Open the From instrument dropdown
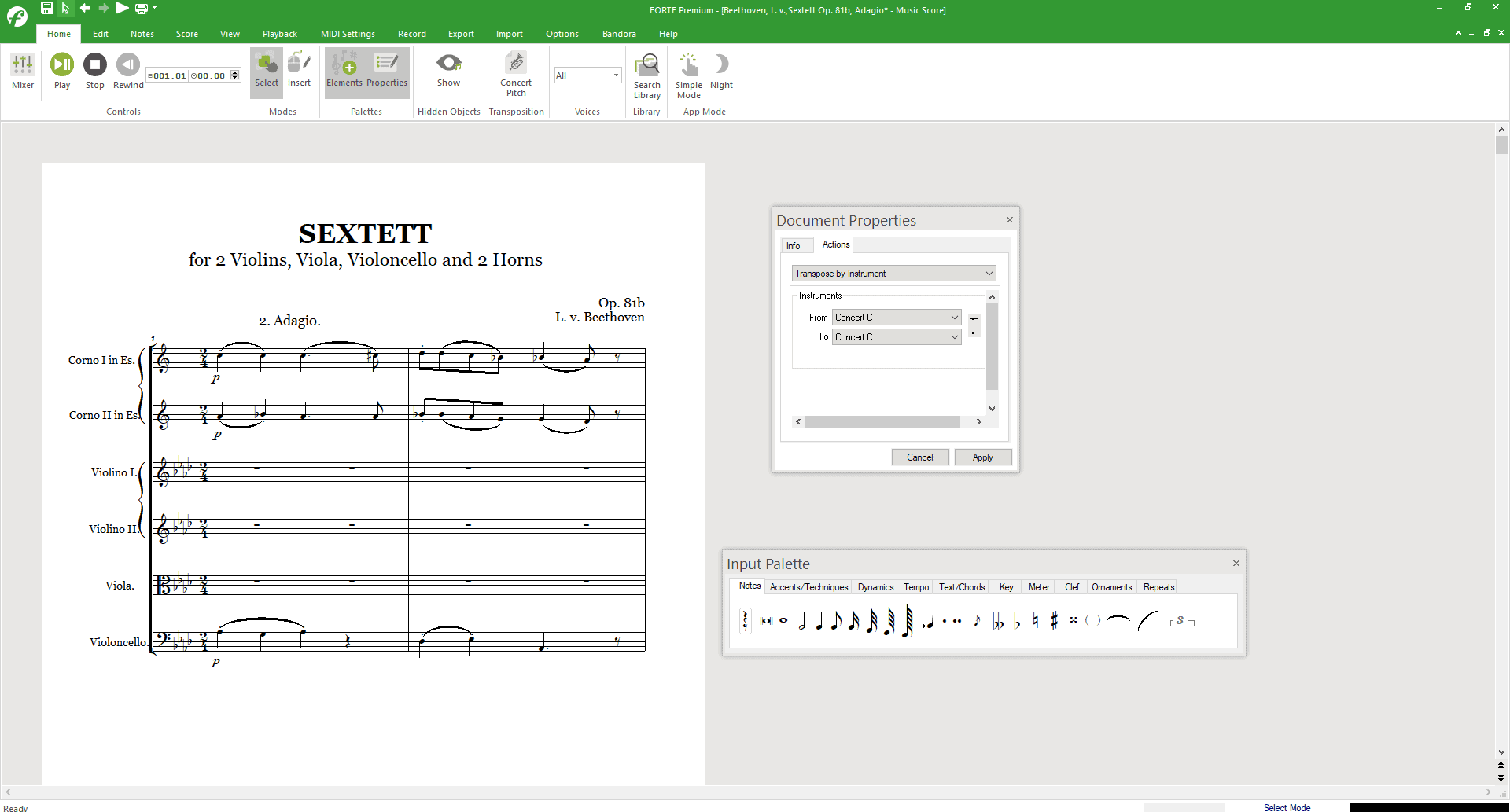This screenshot has height=812, width=1510. (897, 318)
